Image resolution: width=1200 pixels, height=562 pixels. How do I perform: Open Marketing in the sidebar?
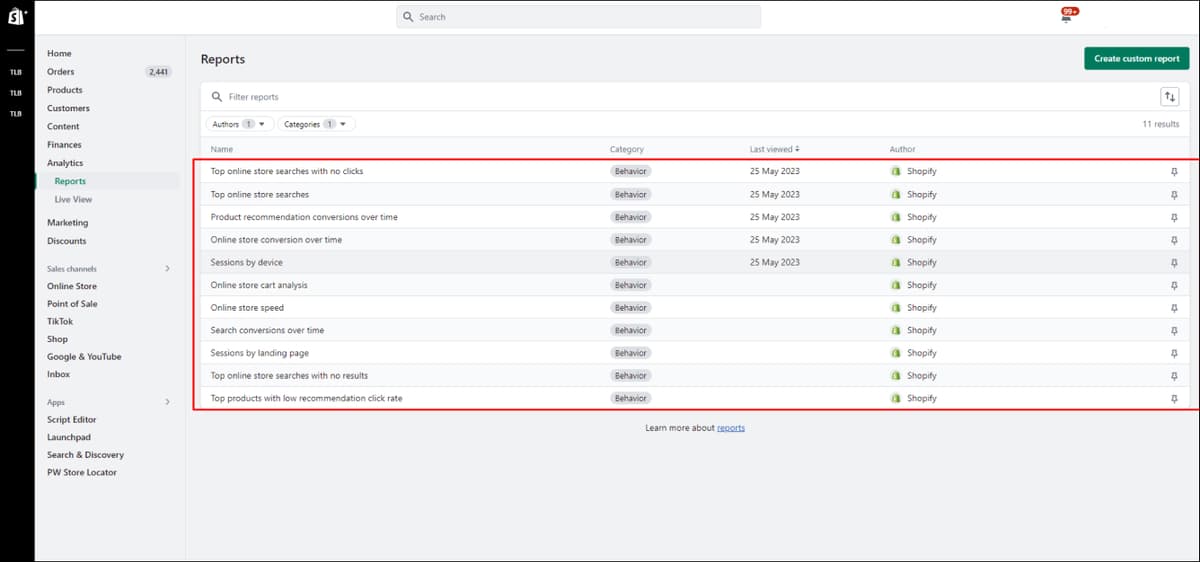coord(67,223)
